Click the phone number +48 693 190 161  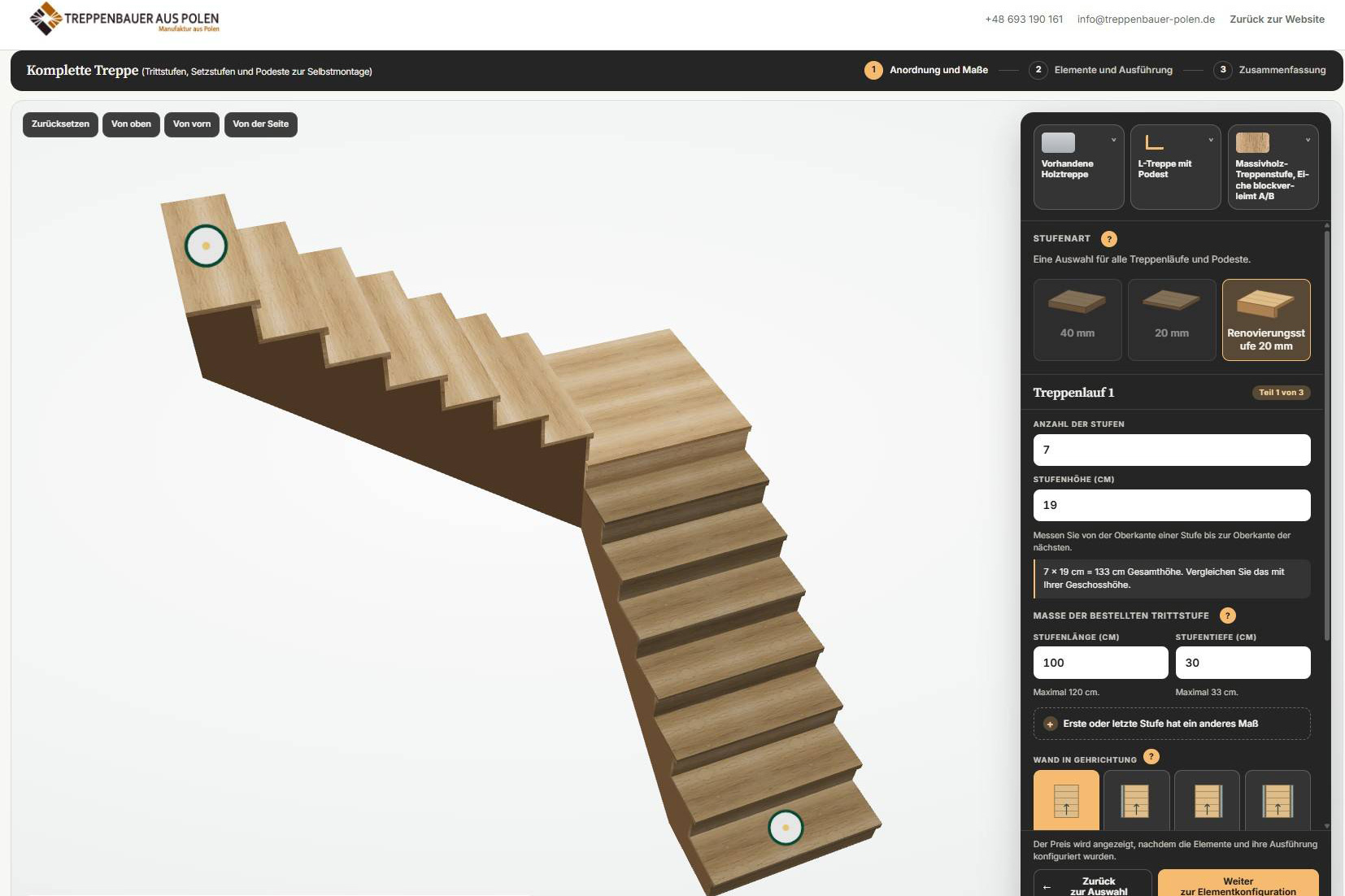pyautogui.click(x=1024, y=20)
